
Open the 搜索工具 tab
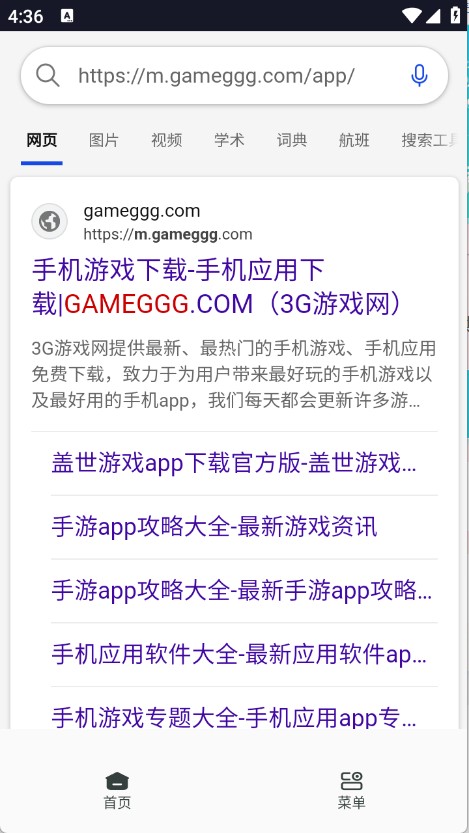pos(430,140)
